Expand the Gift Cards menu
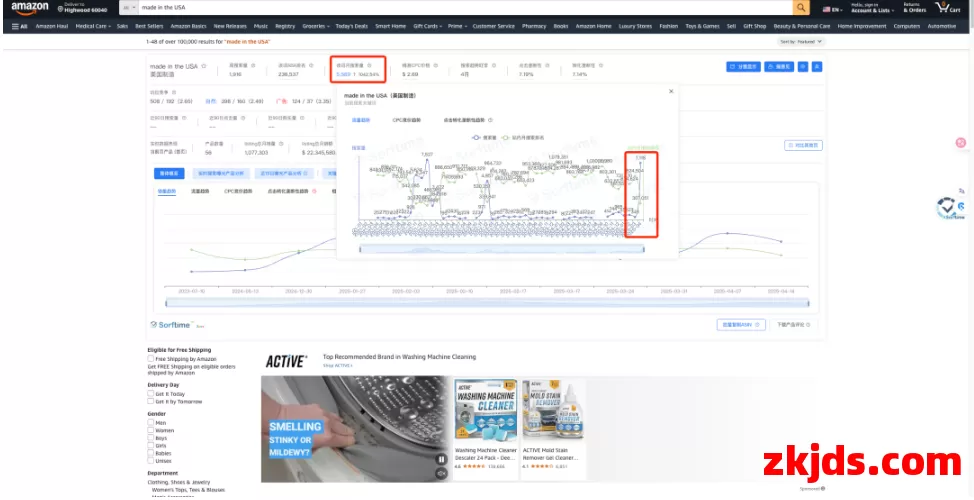The image size is (974, 500). 428,27
